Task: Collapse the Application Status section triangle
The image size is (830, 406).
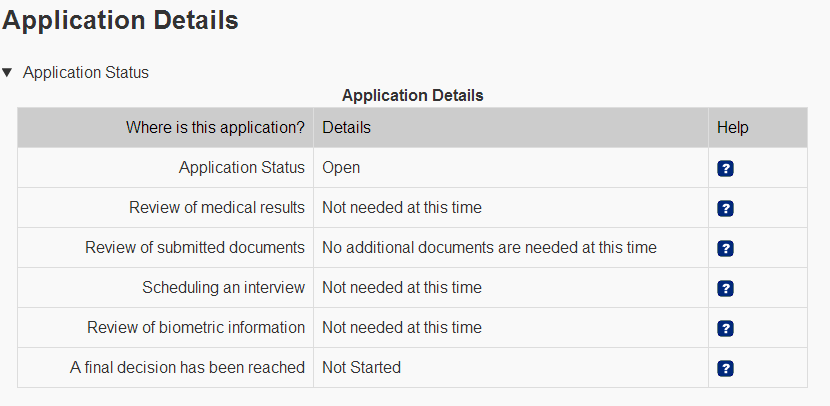Action: click(8, 72)
